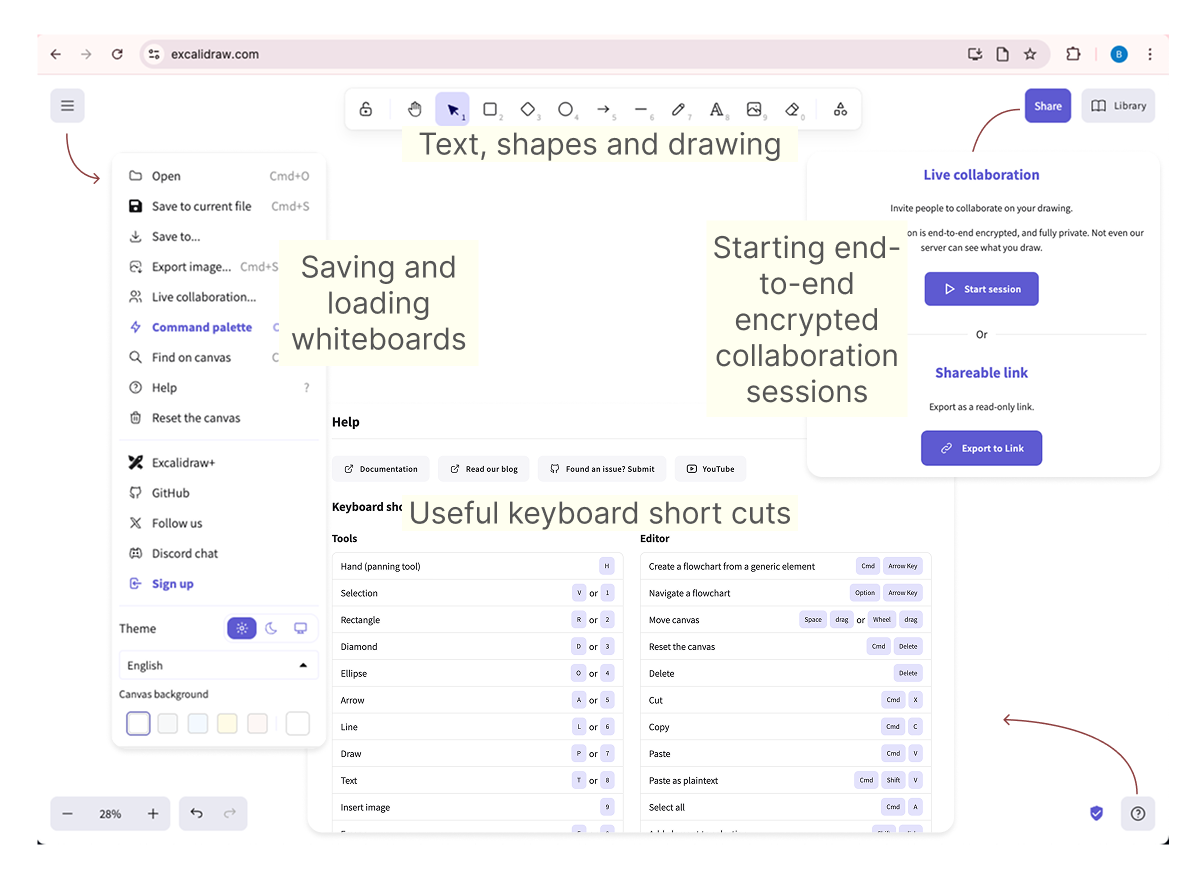Open GitHub link in menu
1200x879 pixels.
click(x=219, y=493)
